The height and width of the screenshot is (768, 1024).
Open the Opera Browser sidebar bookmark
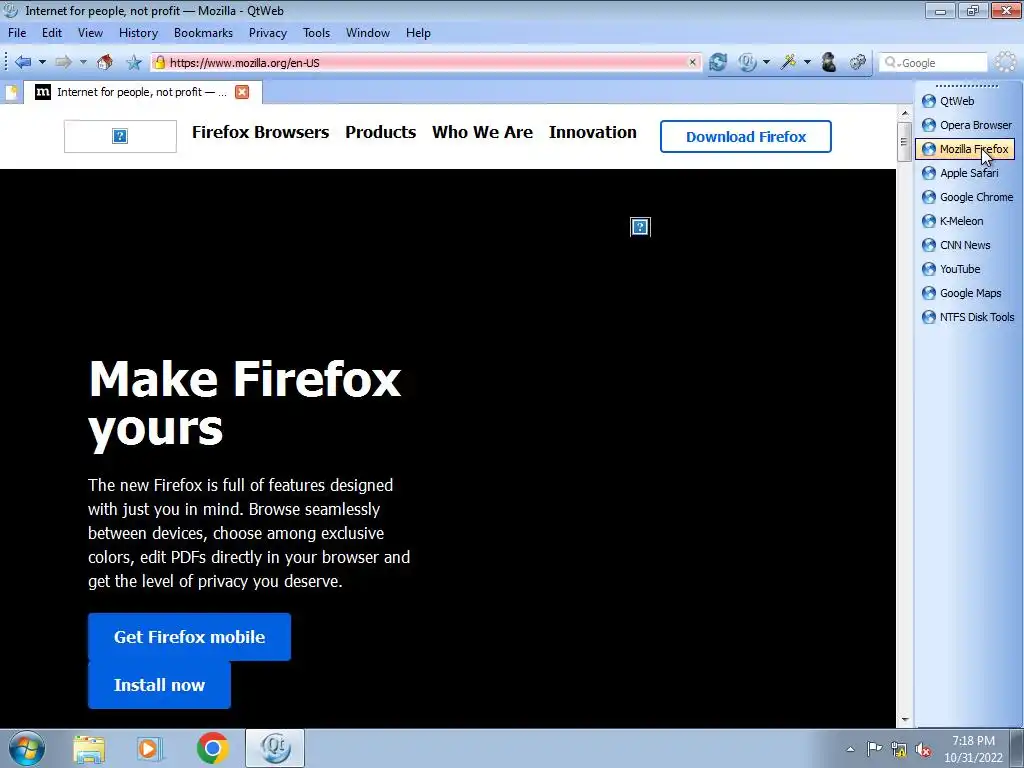[966, 125]
